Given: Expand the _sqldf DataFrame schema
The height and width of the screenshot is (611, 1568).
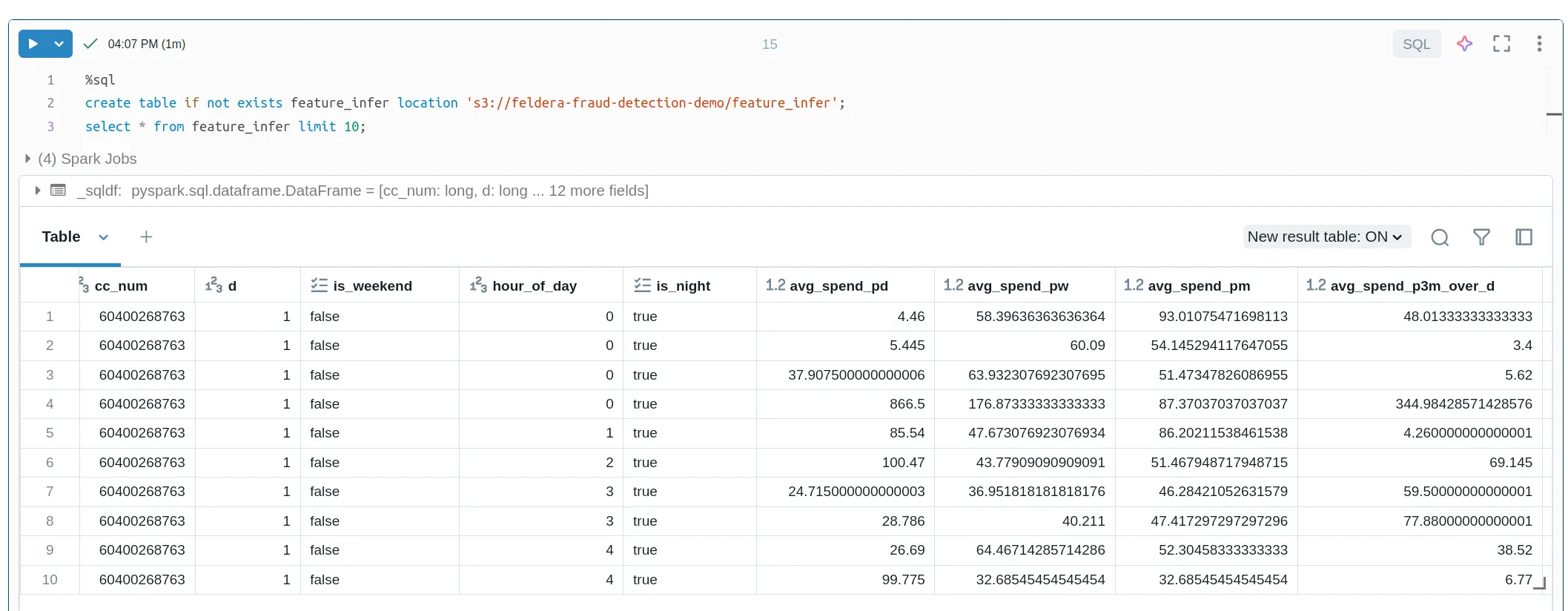Looking at the screenshot, I should [x=37, y=191].
